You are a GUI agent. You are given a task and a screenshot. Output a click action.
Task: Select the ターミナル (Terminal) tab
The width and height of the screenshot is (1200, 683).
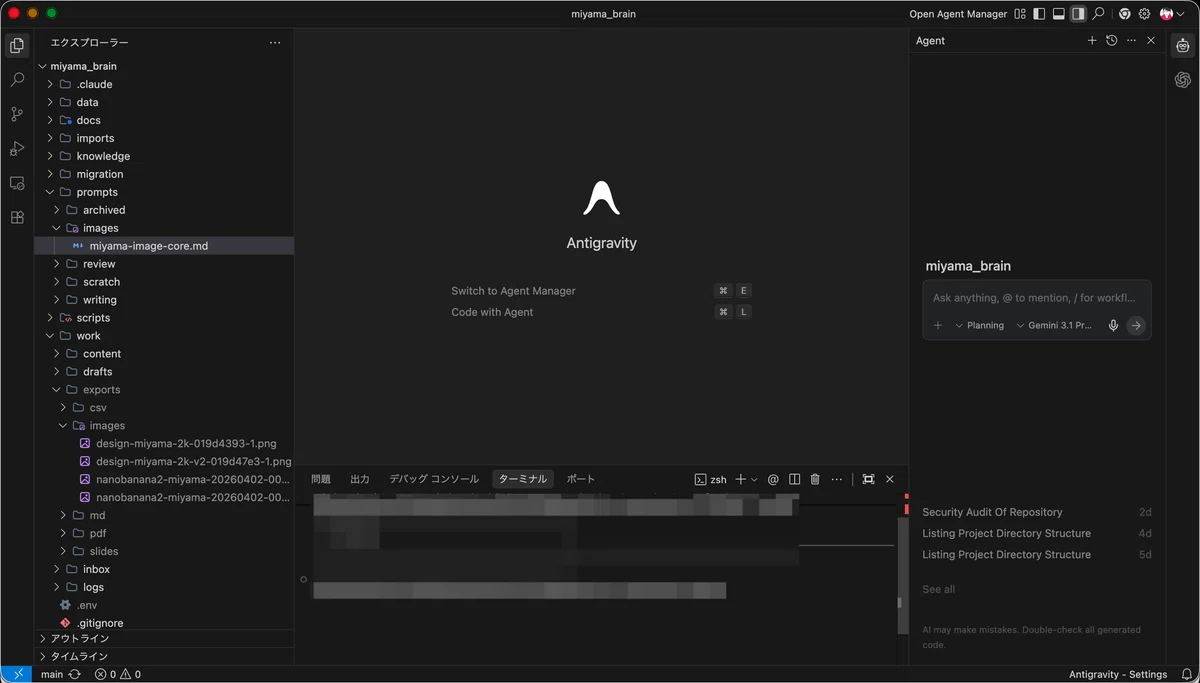(x=523, y=479)
